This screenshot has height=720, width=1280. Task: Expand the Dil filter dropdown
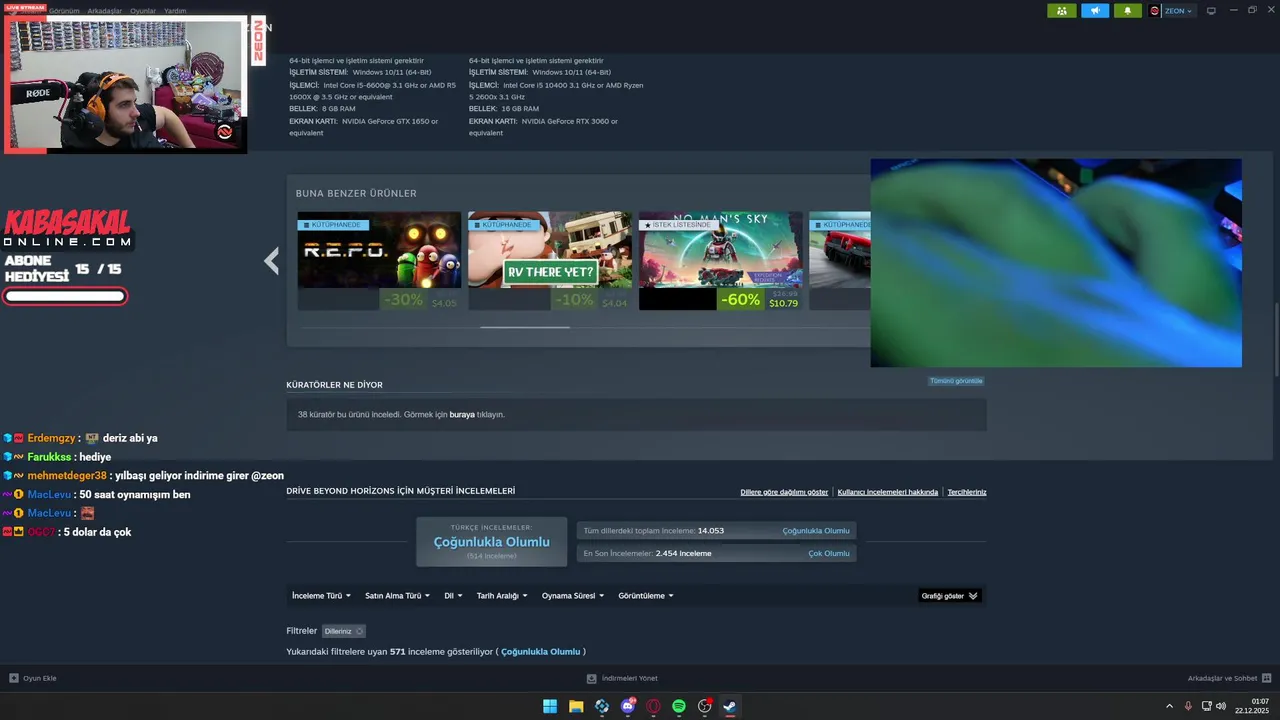453,596
